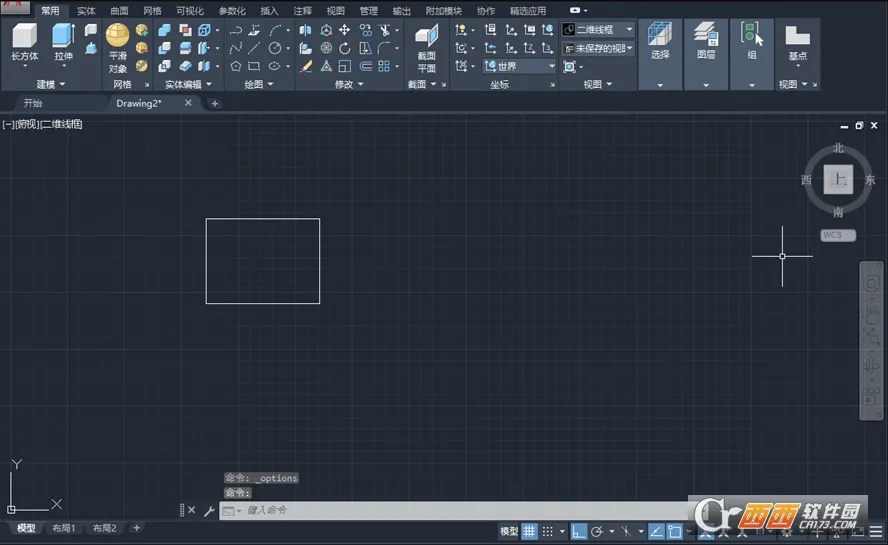Open the WCS dropdown below ViewCube

[x=838, y=235]
